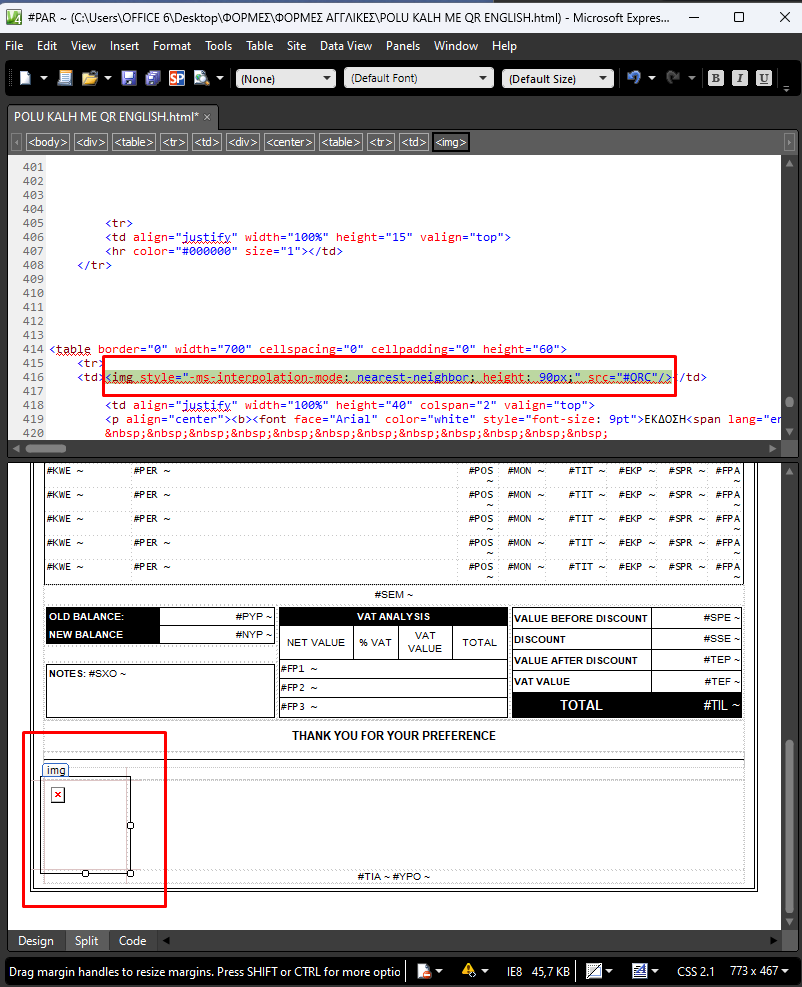802x987 pixels.
Task: Click the New Document toolbar icon
Action: coord(25,78)
